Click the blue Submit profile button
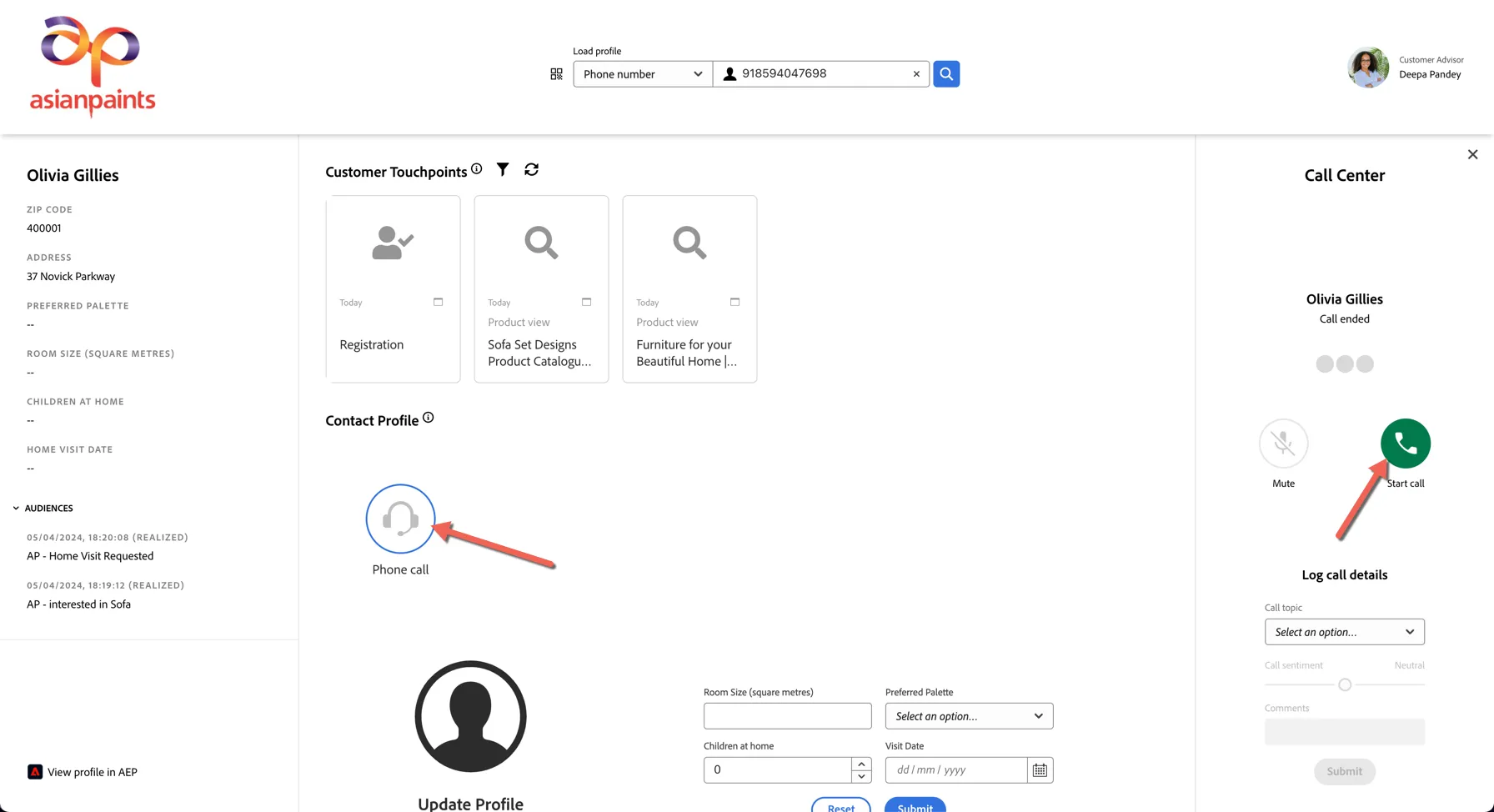Image resolution: width=1494 pixels, height=812 pixels. coord(915,806)
